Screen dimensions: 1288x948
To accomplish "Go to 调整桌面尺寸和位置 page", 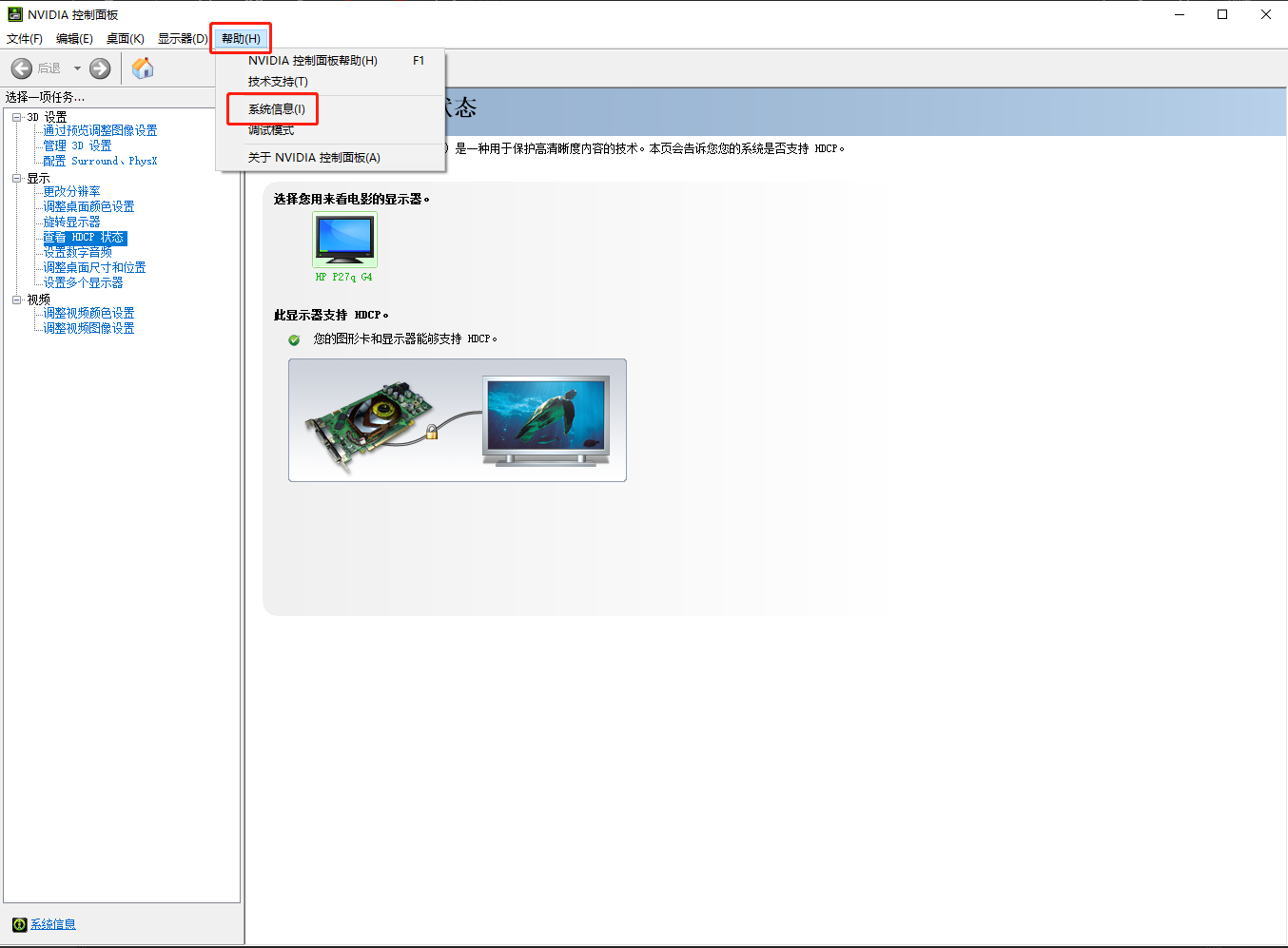I will point(94,268).
